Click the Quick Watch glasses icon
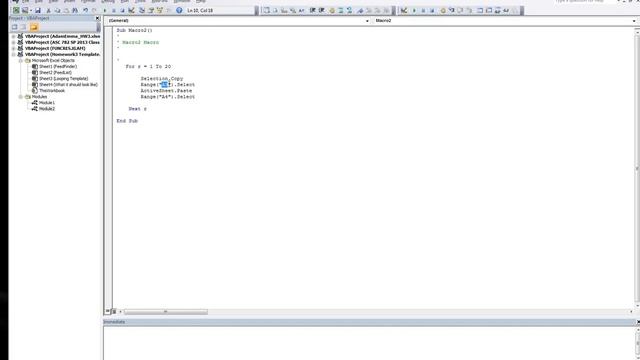Screen dimensions: 640x360 pyautogui.click(x=506, y=10)
